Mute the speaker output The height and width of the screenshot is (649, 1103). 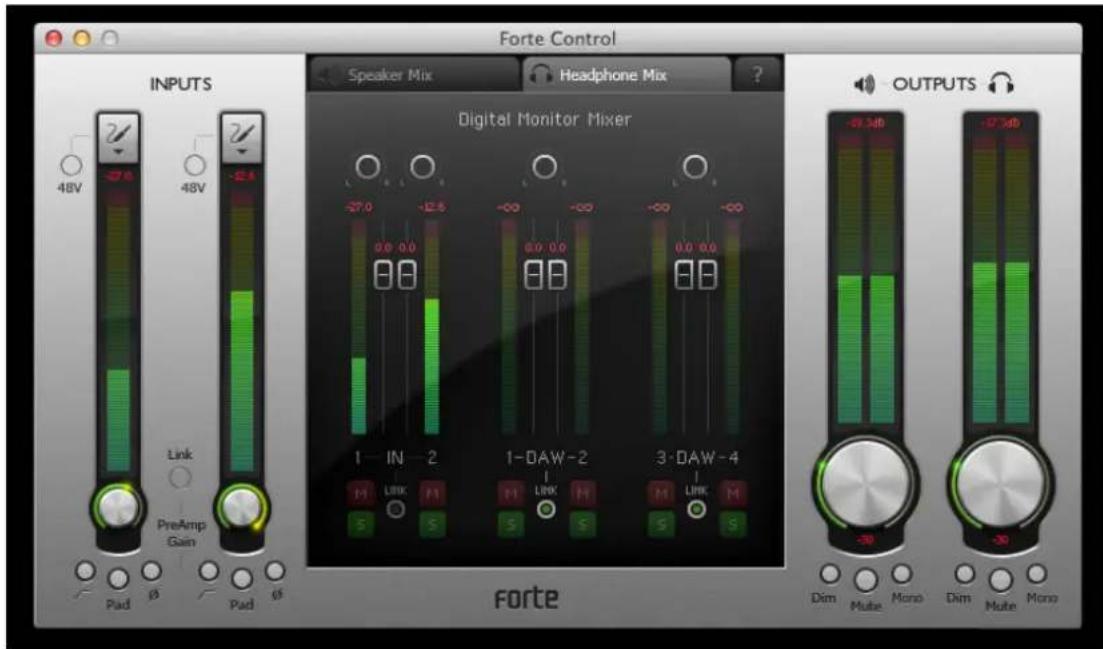click(x=865, y=580)
